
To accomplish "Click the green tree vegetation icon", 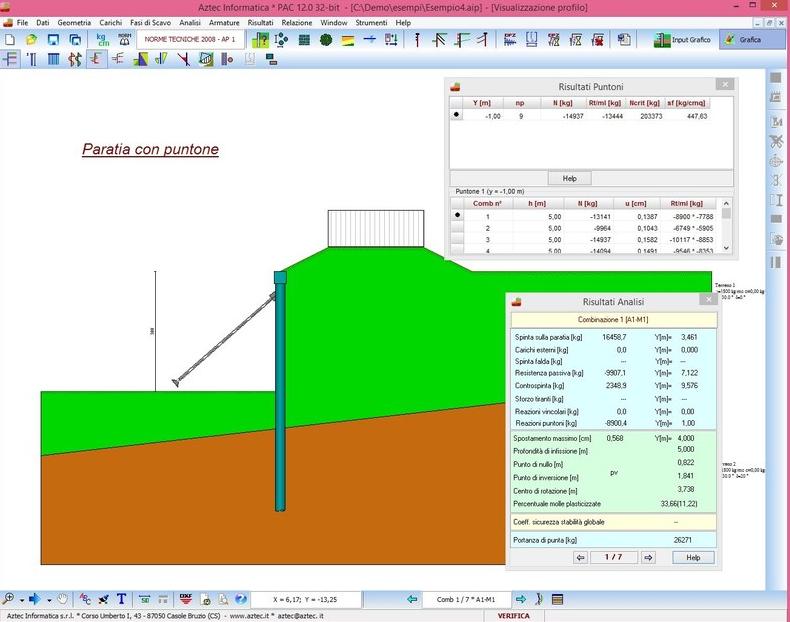I will tap(325, 40).
